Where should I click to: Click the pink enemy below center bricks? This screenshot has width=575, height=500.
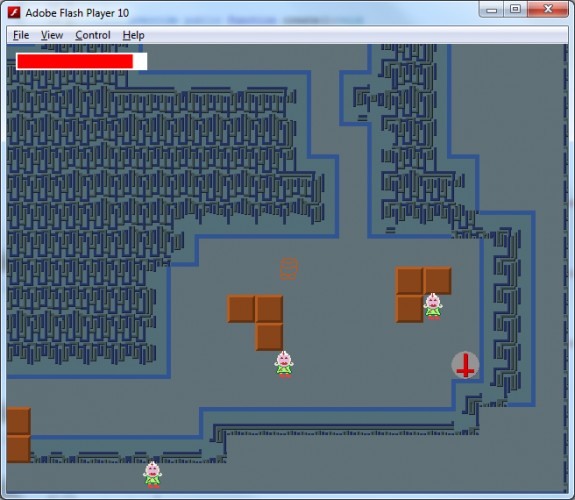pyautogui.click(x=284, y=364)
